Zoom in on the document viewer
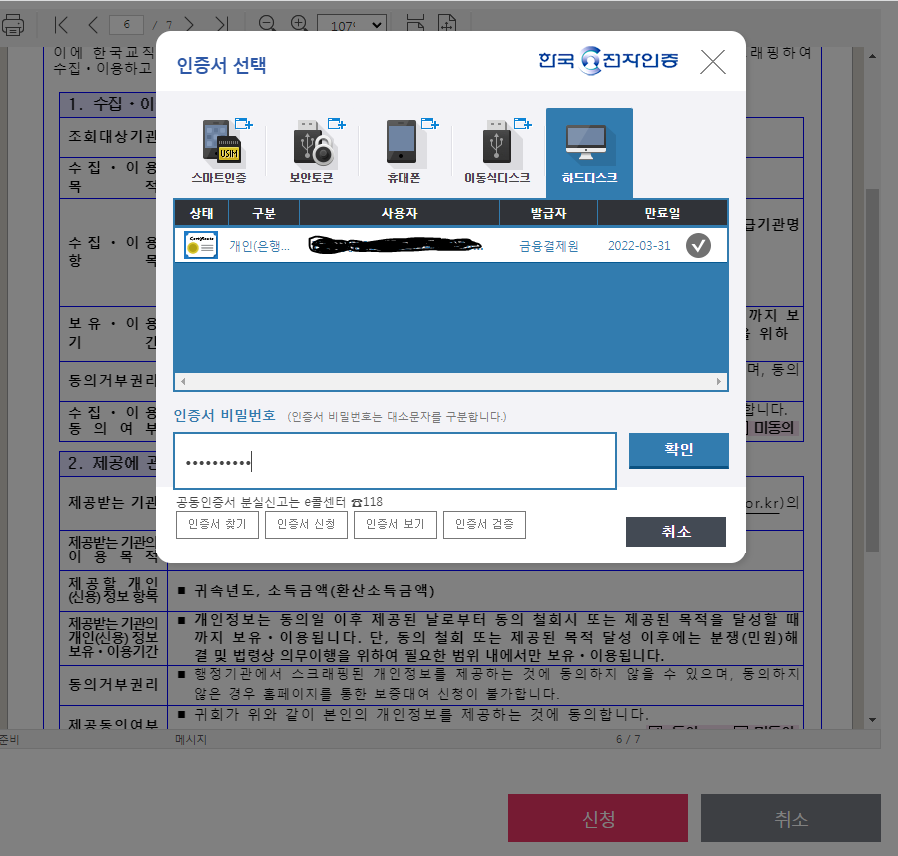The height and width of the screenshot is (856, 898). click(x=300, y=24)
